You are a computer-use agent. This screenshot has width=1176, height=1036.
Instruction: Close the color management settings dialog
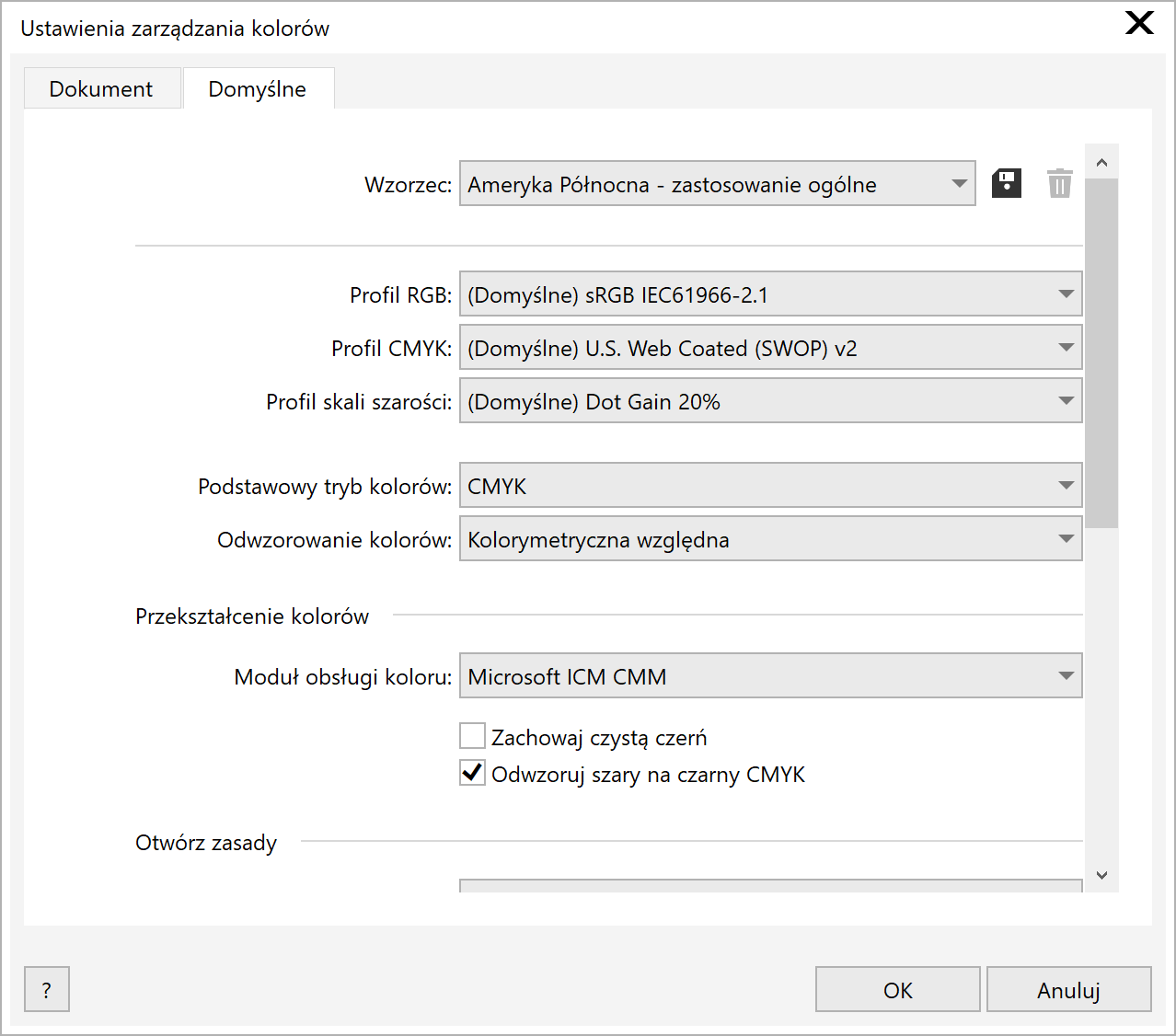coord(1139,23)
